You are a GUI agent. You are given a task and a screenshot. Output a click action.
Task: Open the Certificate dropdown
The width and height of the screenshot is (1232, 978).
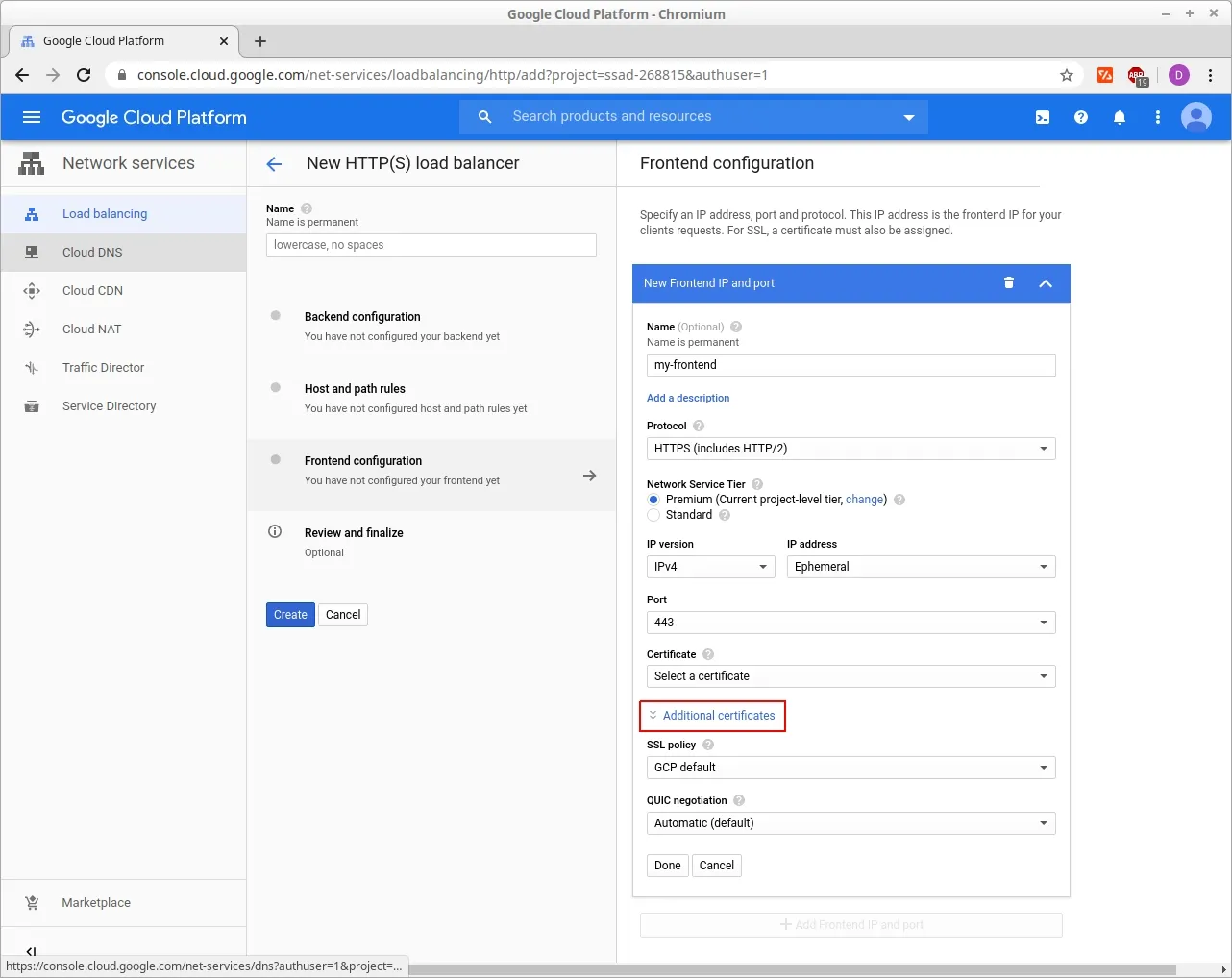pos(850,676)
